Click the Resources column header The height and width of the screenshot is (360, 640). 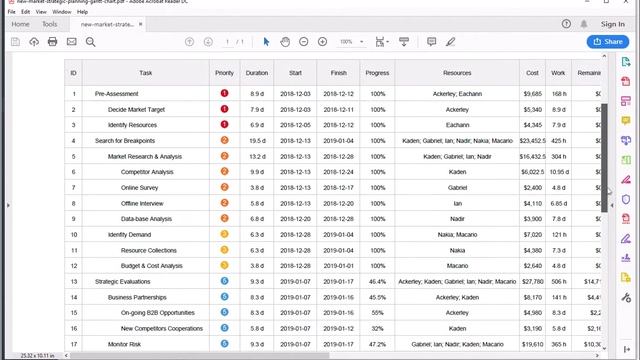457,73
